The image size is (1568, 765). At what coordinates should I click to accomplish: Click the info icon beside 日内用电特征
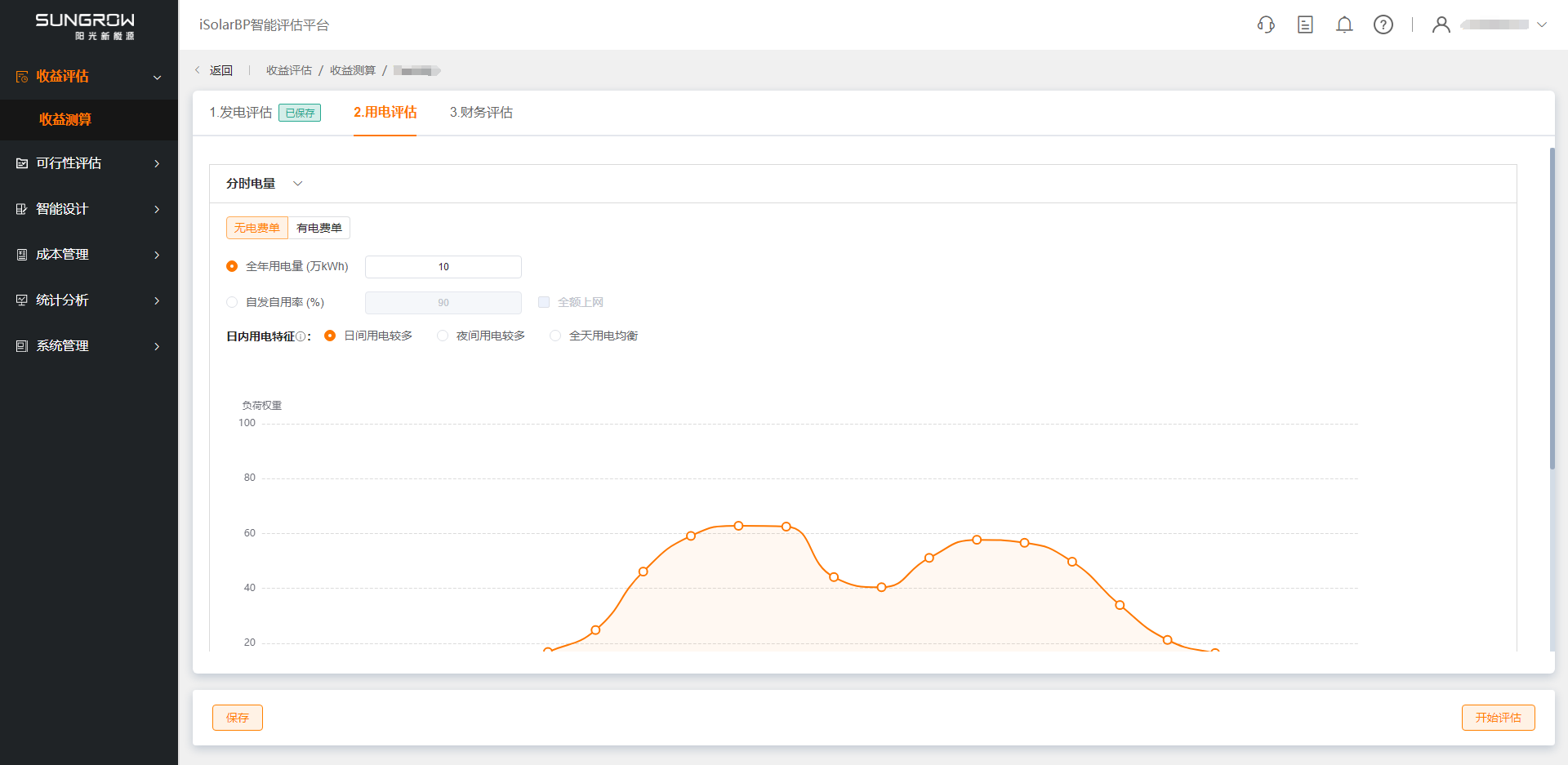[301, 336]
